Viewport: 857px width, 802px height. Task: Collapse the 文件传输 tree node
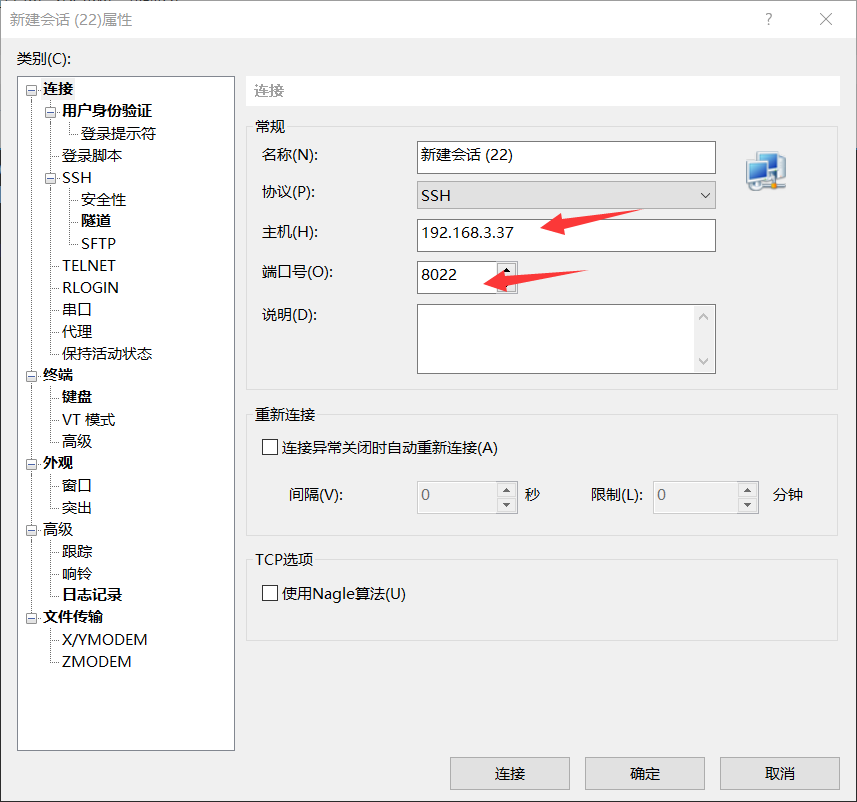click(32, 618)
